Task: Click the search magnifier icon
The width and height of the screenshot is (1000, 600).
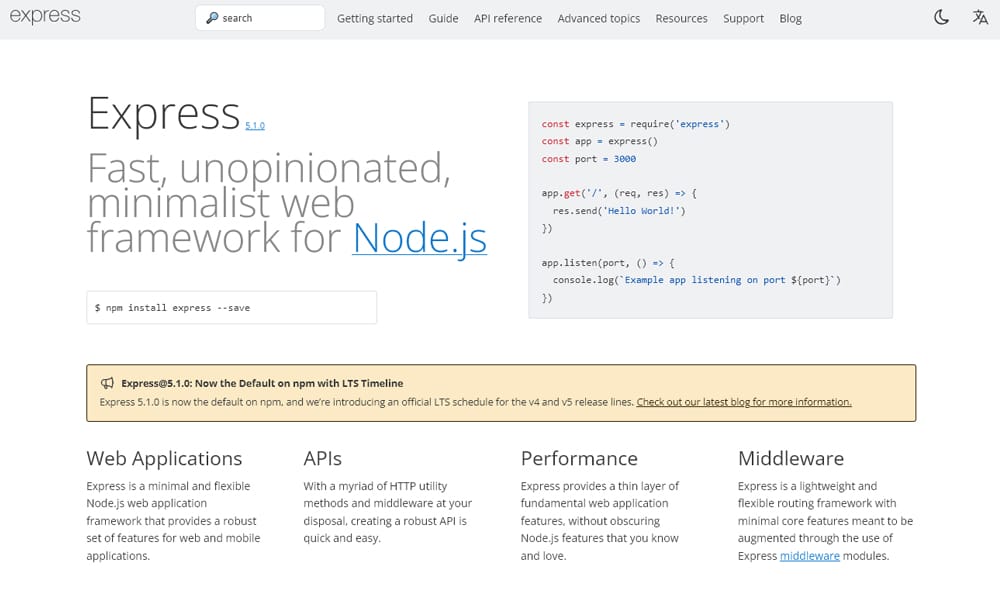Action: [x=213, y=17]
